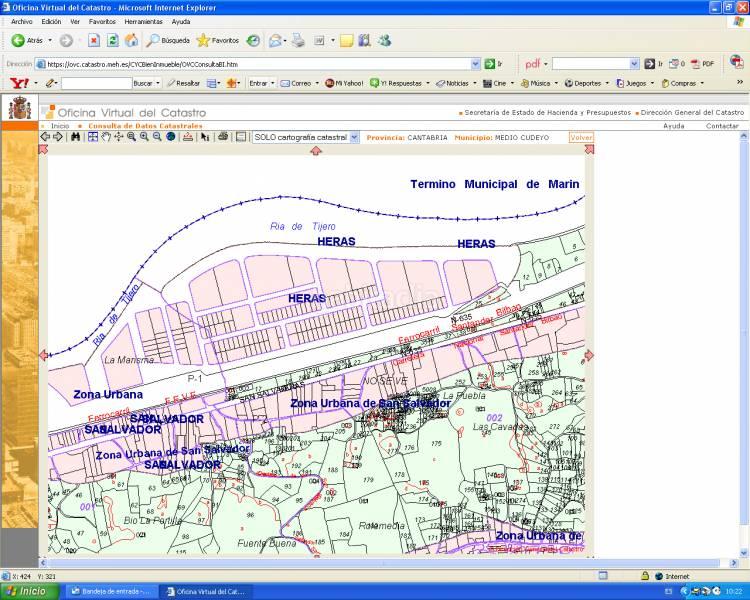Open the Contactar link
This screenshot has height=600, width=750.
[722, 126]
